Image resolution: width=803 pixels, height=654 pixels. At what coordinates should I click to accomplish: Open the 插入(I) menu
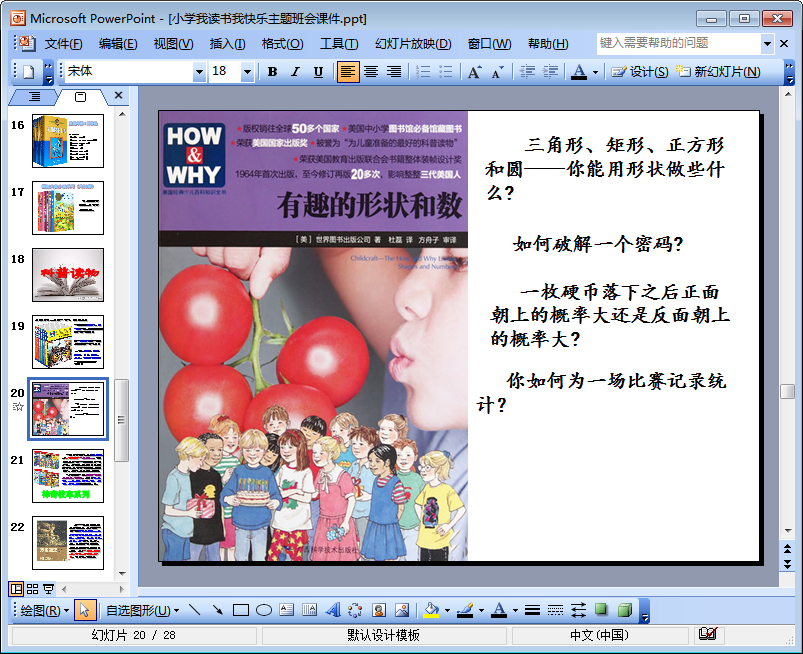(x=227, y=44)
